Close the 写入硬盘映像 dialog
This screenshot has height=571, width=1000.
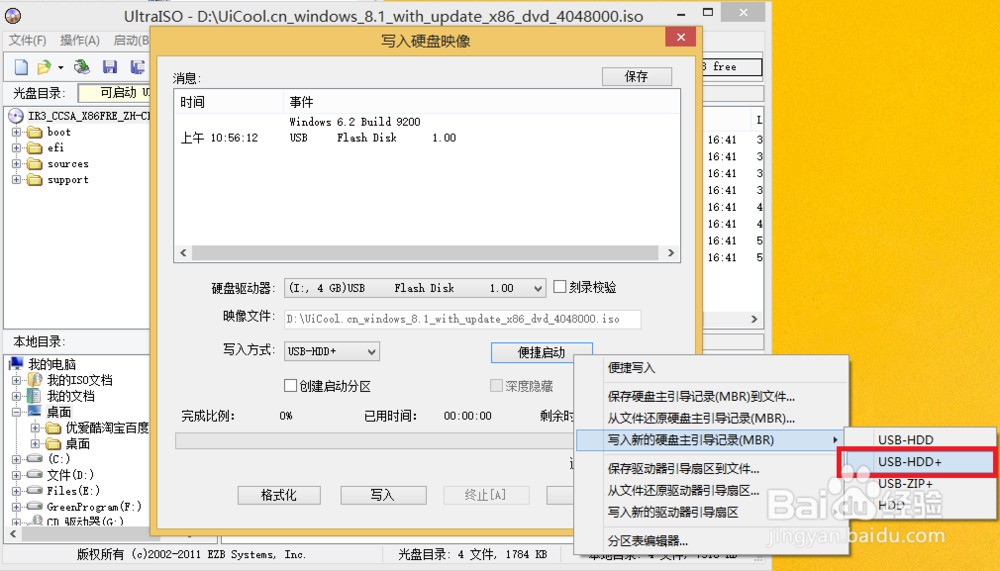click(680, 37)
